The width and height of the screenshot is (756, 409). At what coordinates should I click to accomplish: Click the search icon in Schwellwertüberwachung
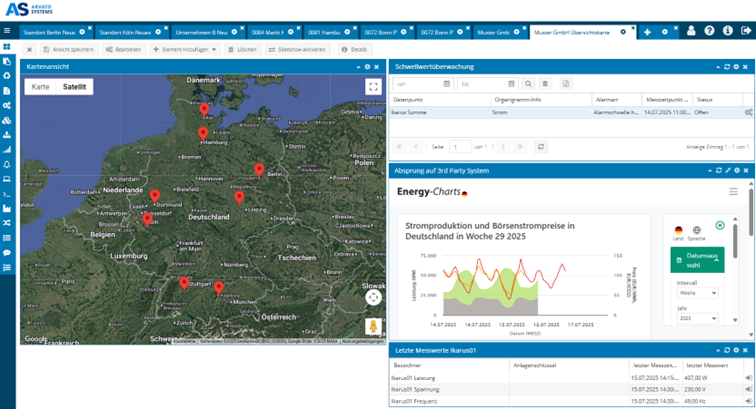[529, 84]
